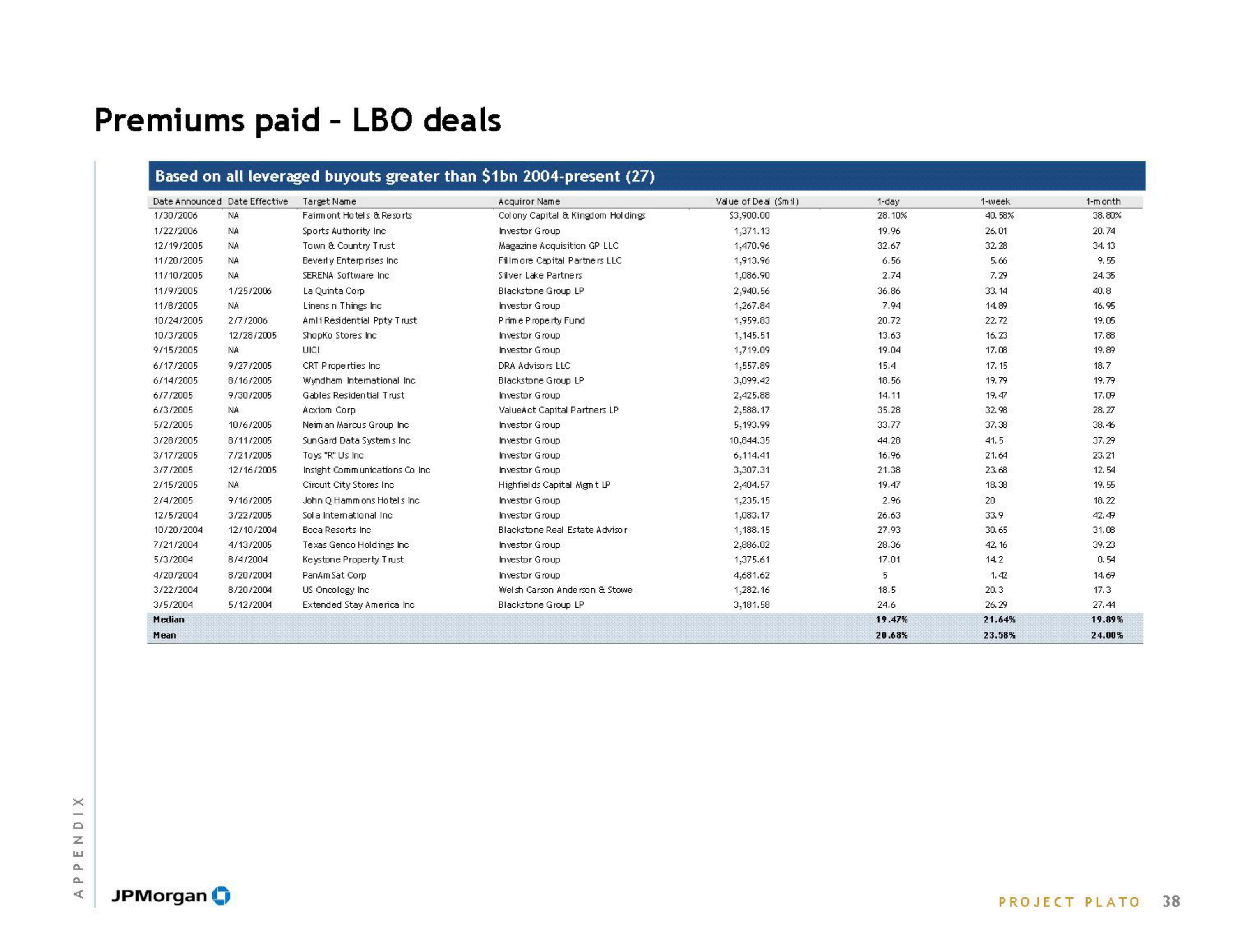Select the 'Premiums paid – LBO deals' title

[x=298, y=121]
